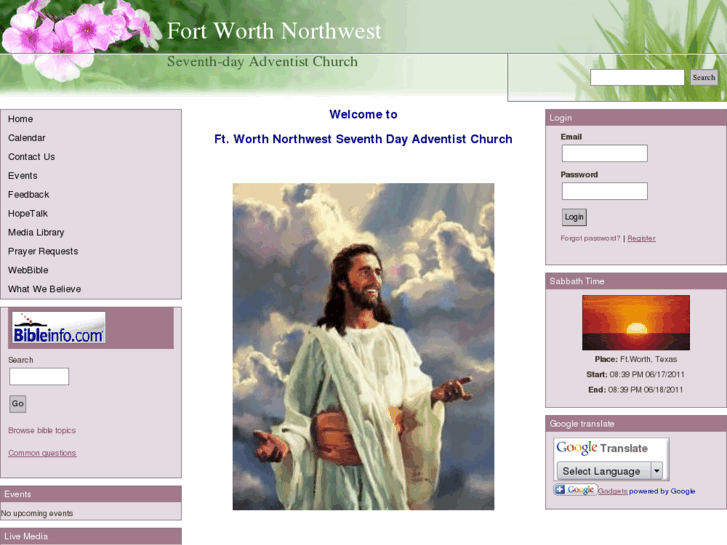Click the End: 08:39 PM 06/18/2011 text
Image resolution: width=727 pixels, height=545 pixels.
636,390
